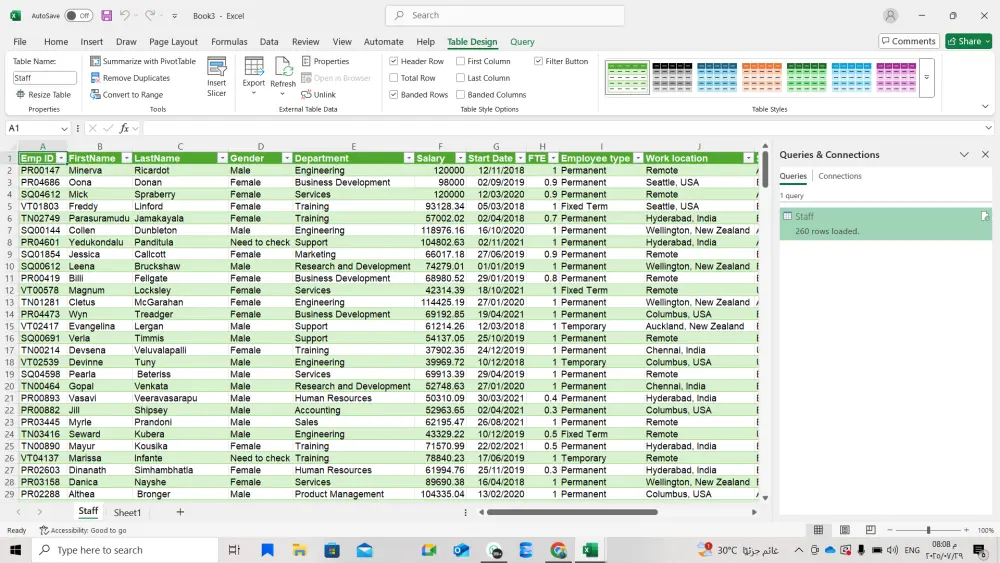Click Summarize with PivotTable
The image size is (1000, 563).
point(143,61)
